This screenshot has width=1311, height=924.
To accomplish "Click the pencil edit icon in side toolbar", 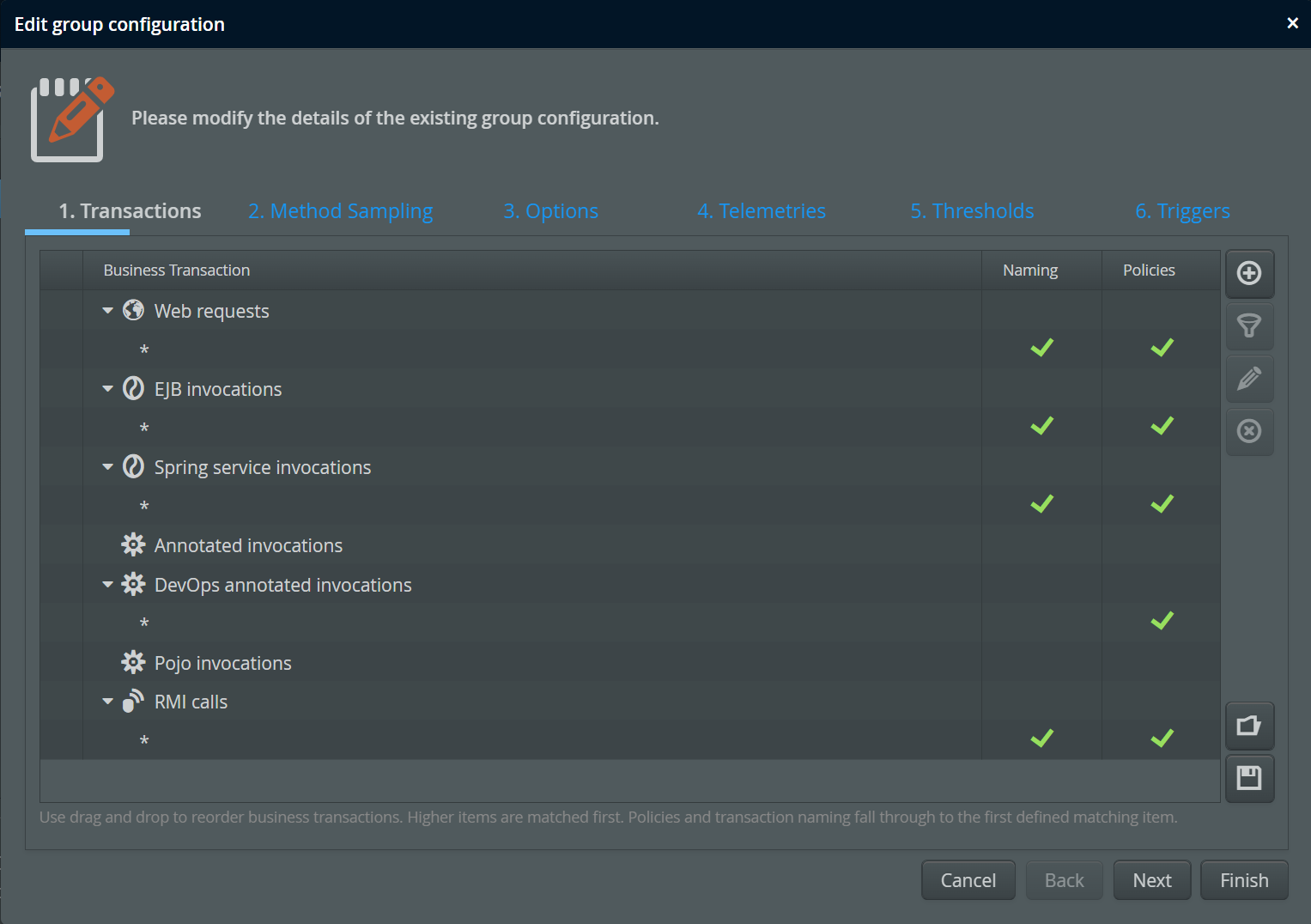I will 1249,379.
